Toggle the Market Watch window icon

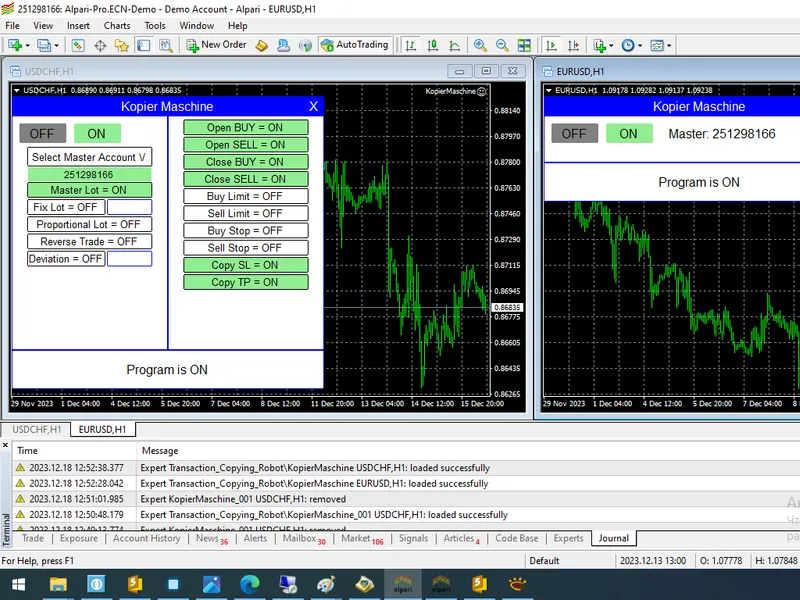78,45
